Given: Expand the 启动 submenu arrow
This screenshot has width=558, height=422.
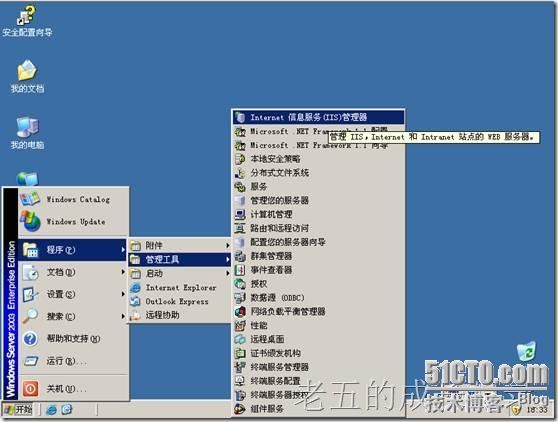Looking at the screenshot, I should [x=227, y=273].
